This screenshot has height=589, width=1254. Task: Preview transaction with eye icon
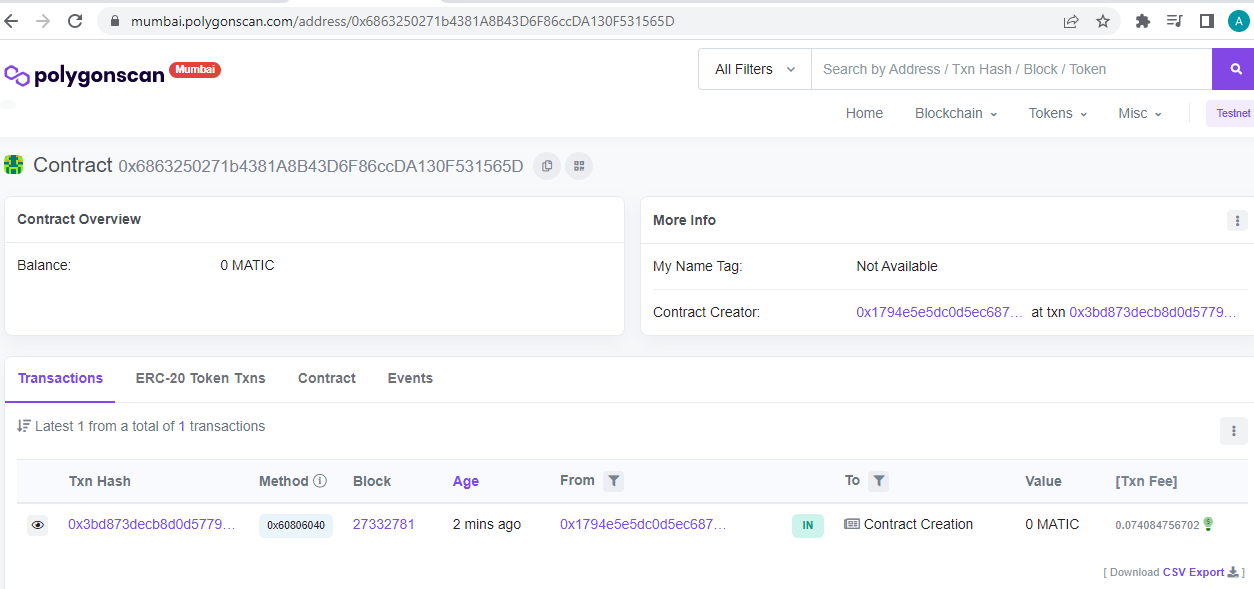coord(38,525)
